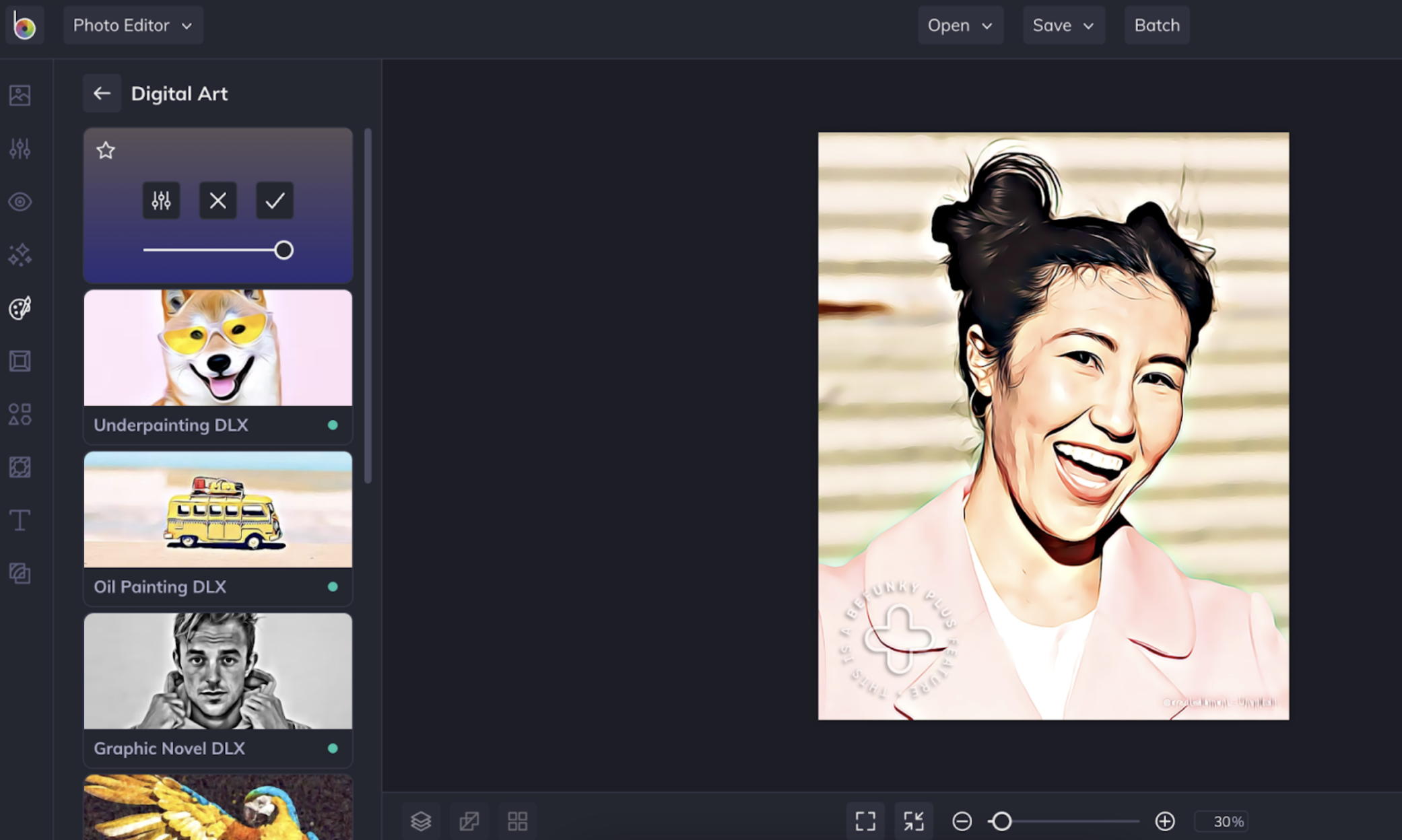Viewport: 1402px width, 840px height.
Task: Click the compare original image icon
Action: [469, 821]
